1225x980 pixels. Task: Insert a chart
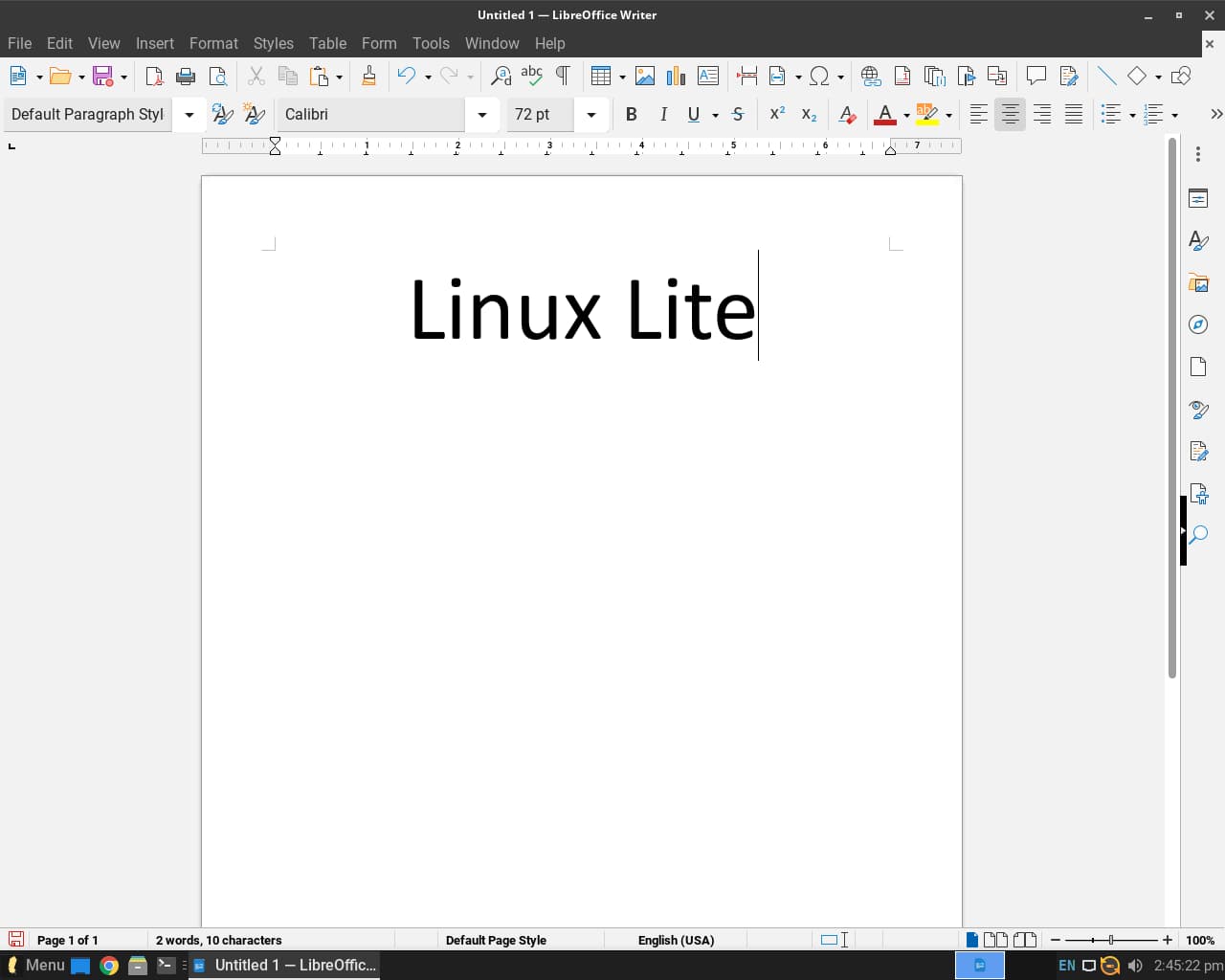click(x=676, y=76)
